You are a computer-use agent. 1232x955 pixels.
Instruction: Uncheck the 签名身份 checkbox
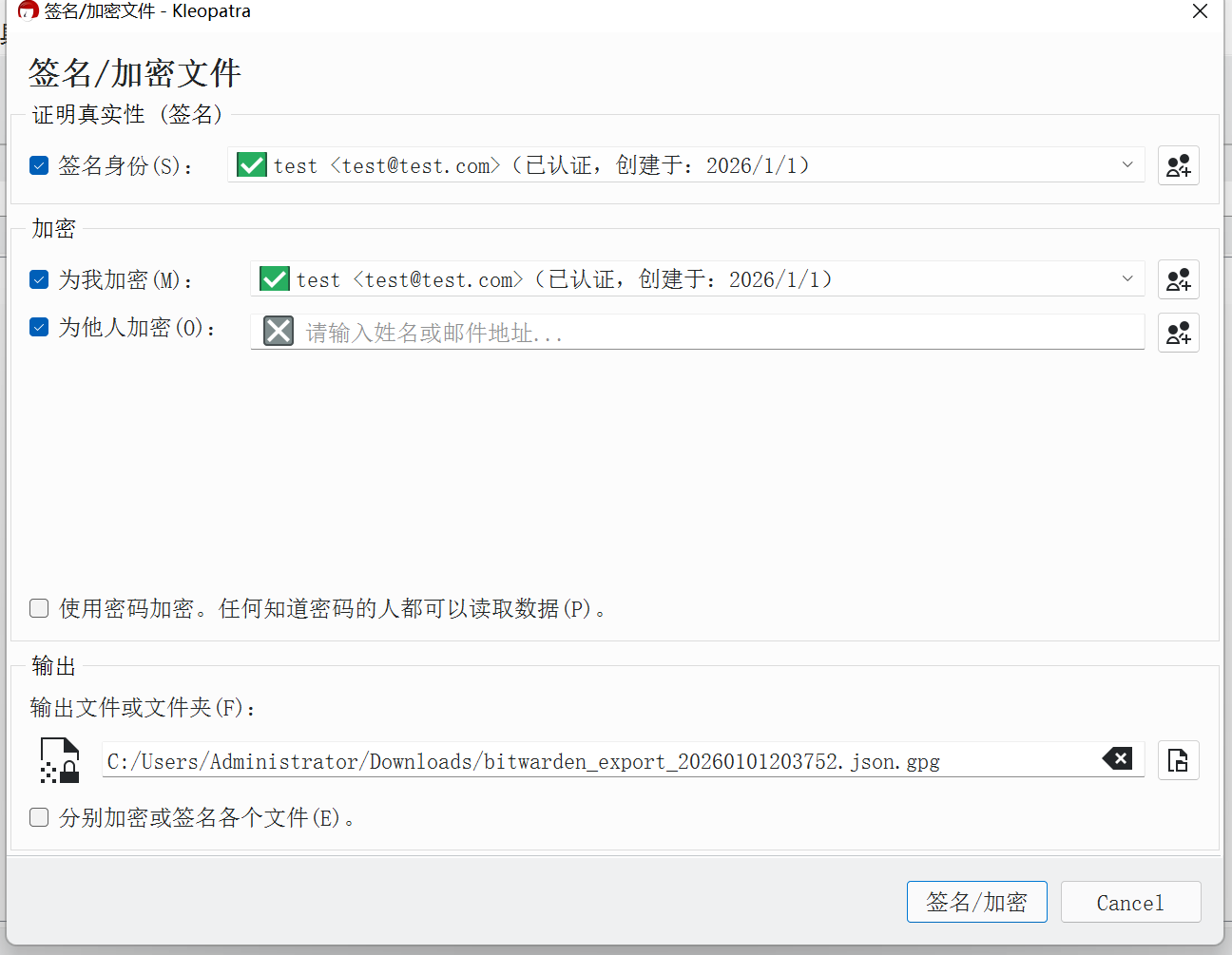click(38, 164)
